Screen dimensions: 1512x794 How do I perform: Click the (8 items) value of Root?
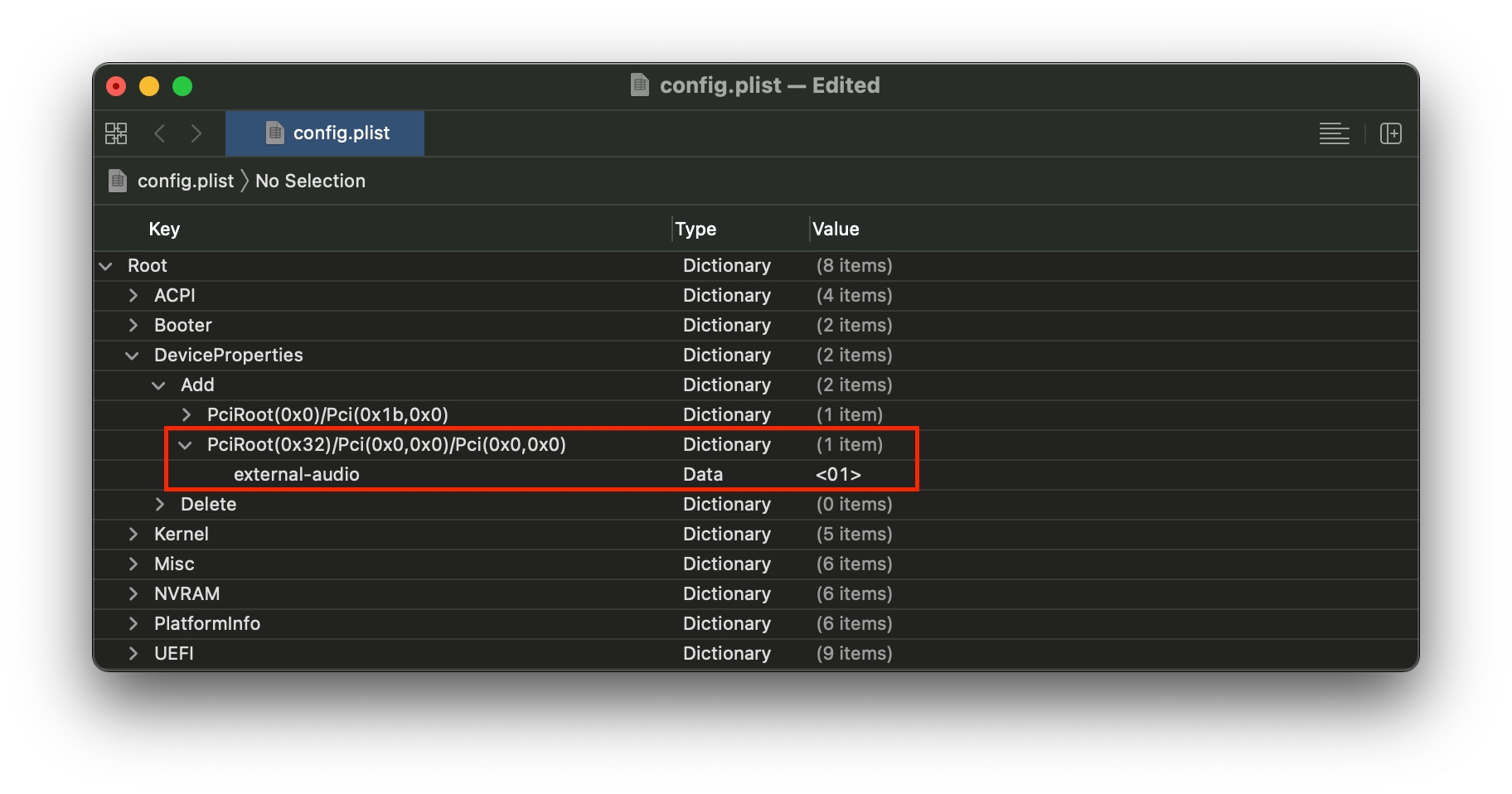tap(854, 265)
